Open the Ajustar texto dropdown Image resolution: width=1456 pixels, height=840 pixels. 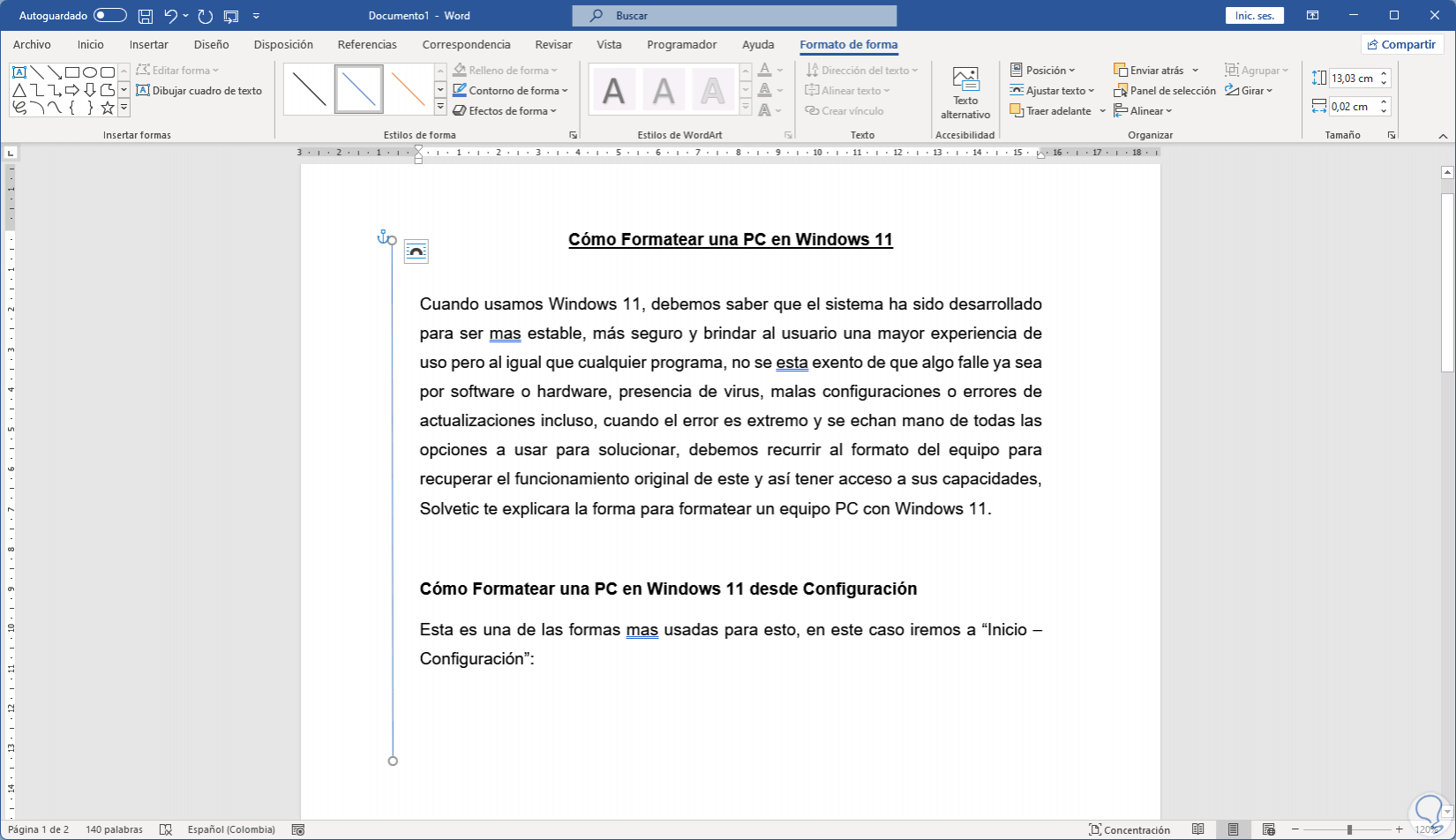click(x=1053, y=91)
